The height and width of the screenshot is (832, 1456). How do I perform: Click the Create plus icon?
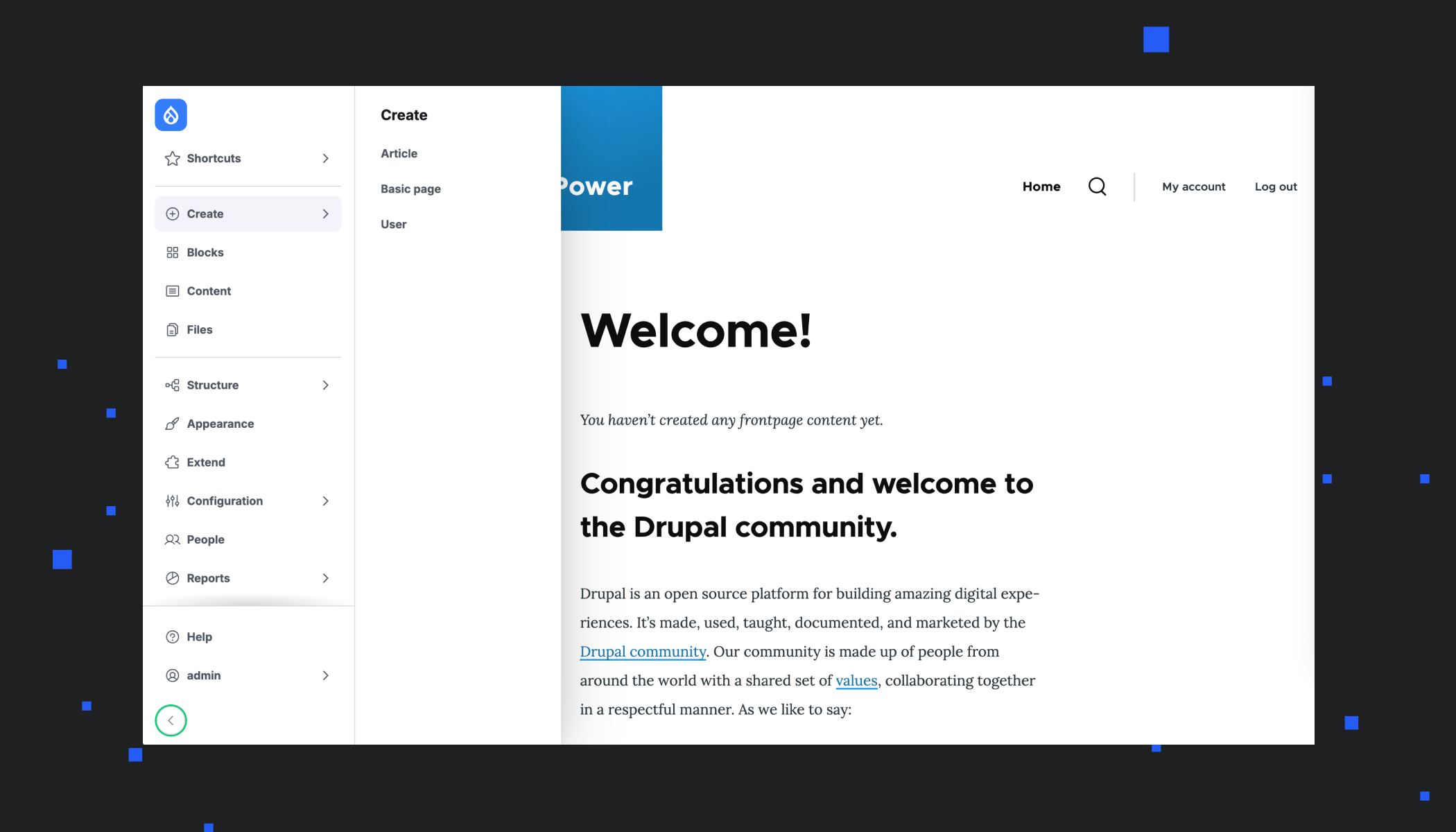(172, 213)
